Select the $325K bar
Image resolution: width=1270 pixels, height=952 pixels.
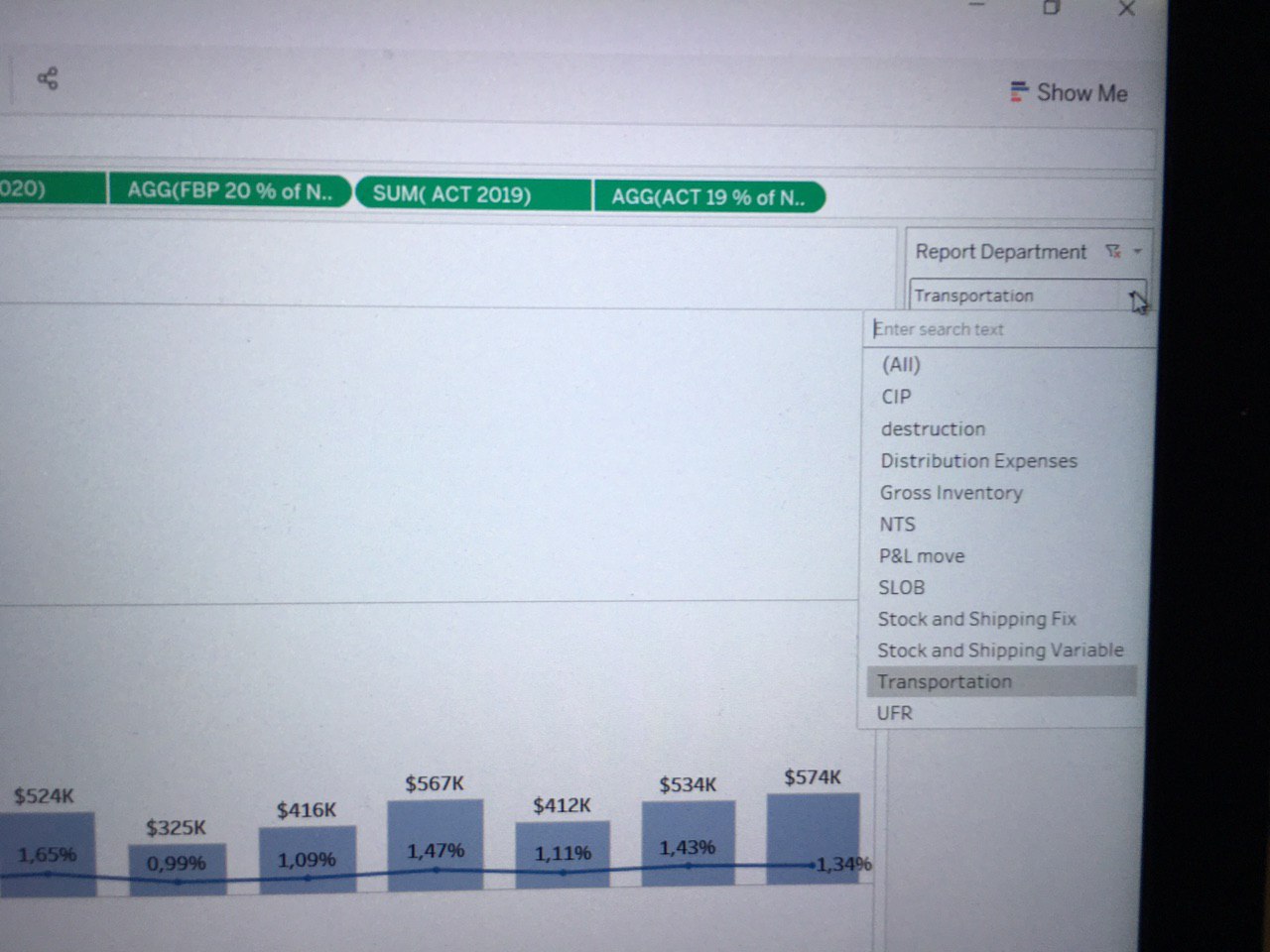(177, 870)
